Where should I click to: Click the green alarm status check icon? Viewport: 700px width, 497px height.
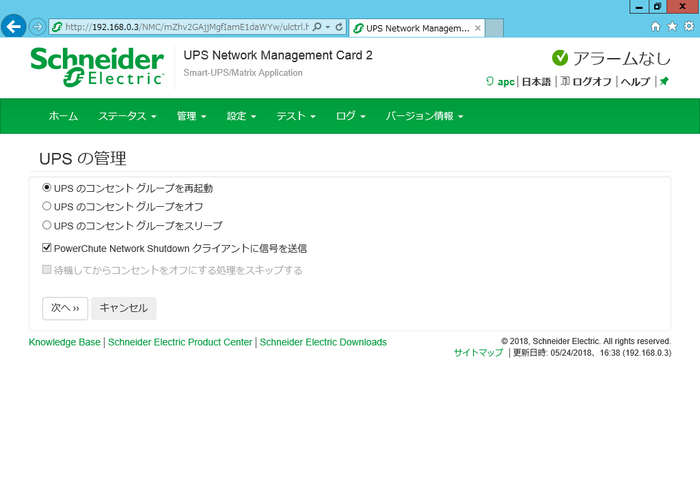[x=560, y=58]
